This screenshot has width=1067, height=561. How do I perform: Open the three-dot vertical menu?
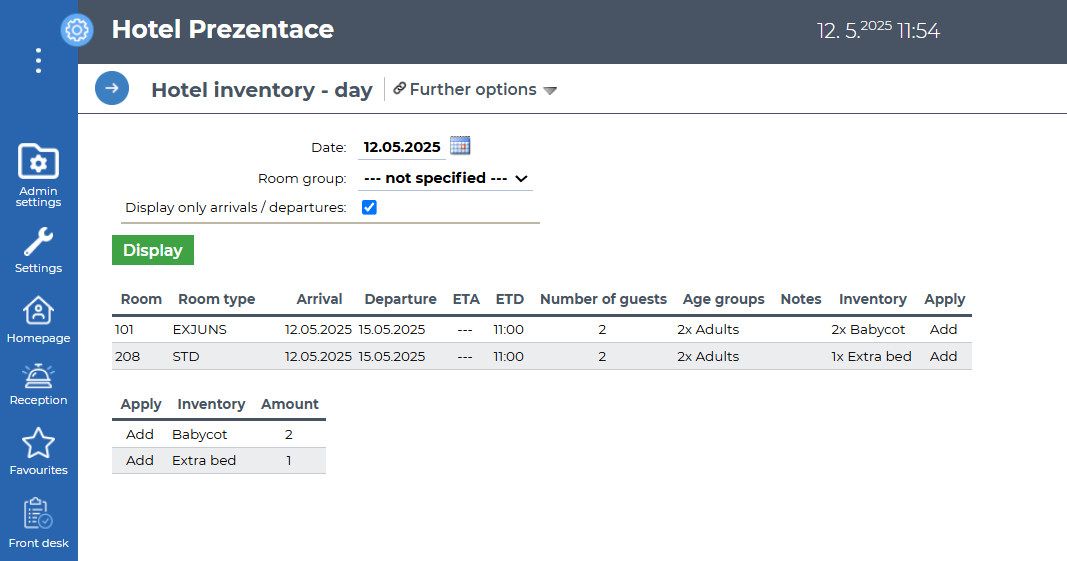click(38, 61)
